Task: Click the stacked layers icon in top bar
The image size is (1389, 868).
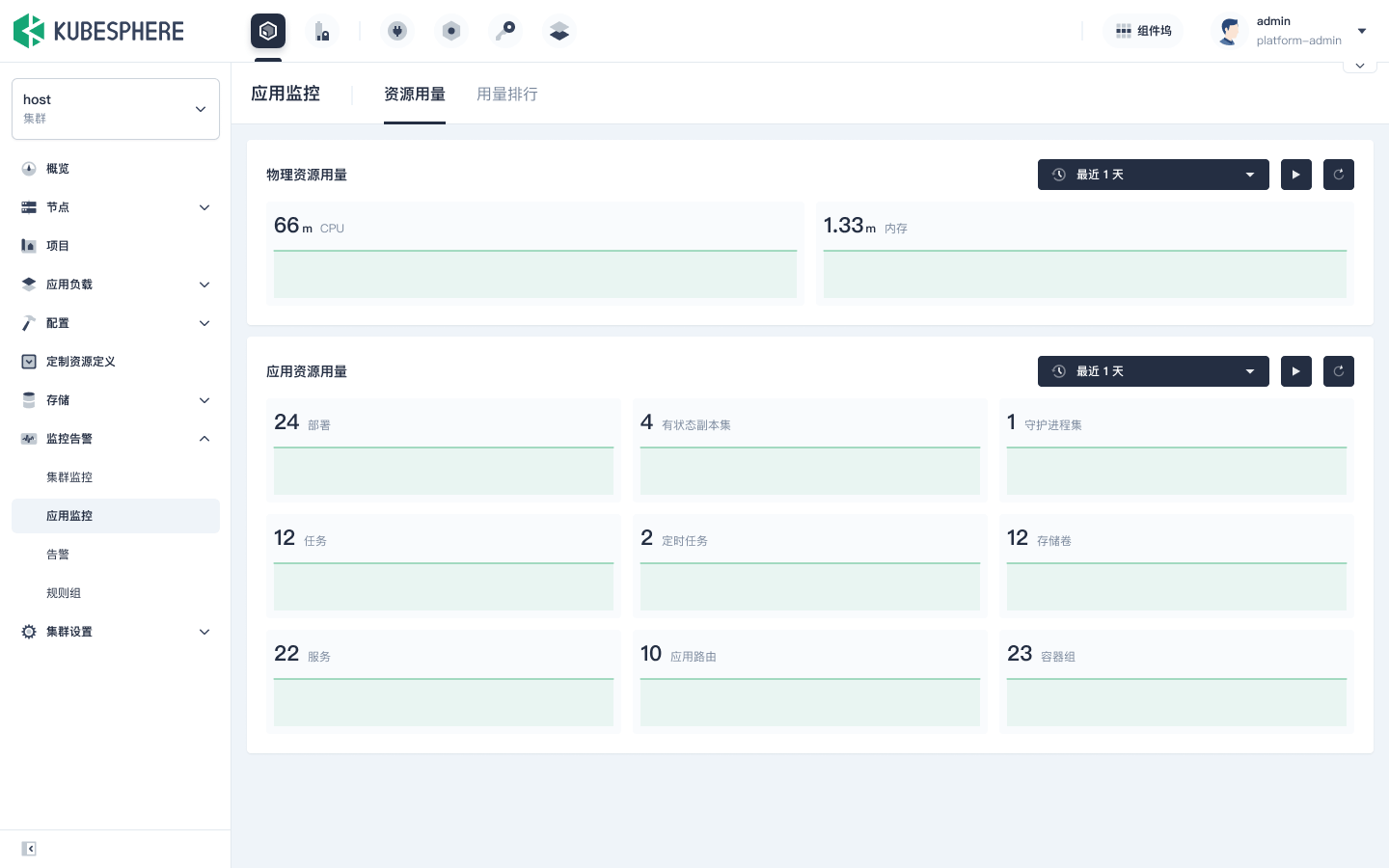Action: click(559, 31)
